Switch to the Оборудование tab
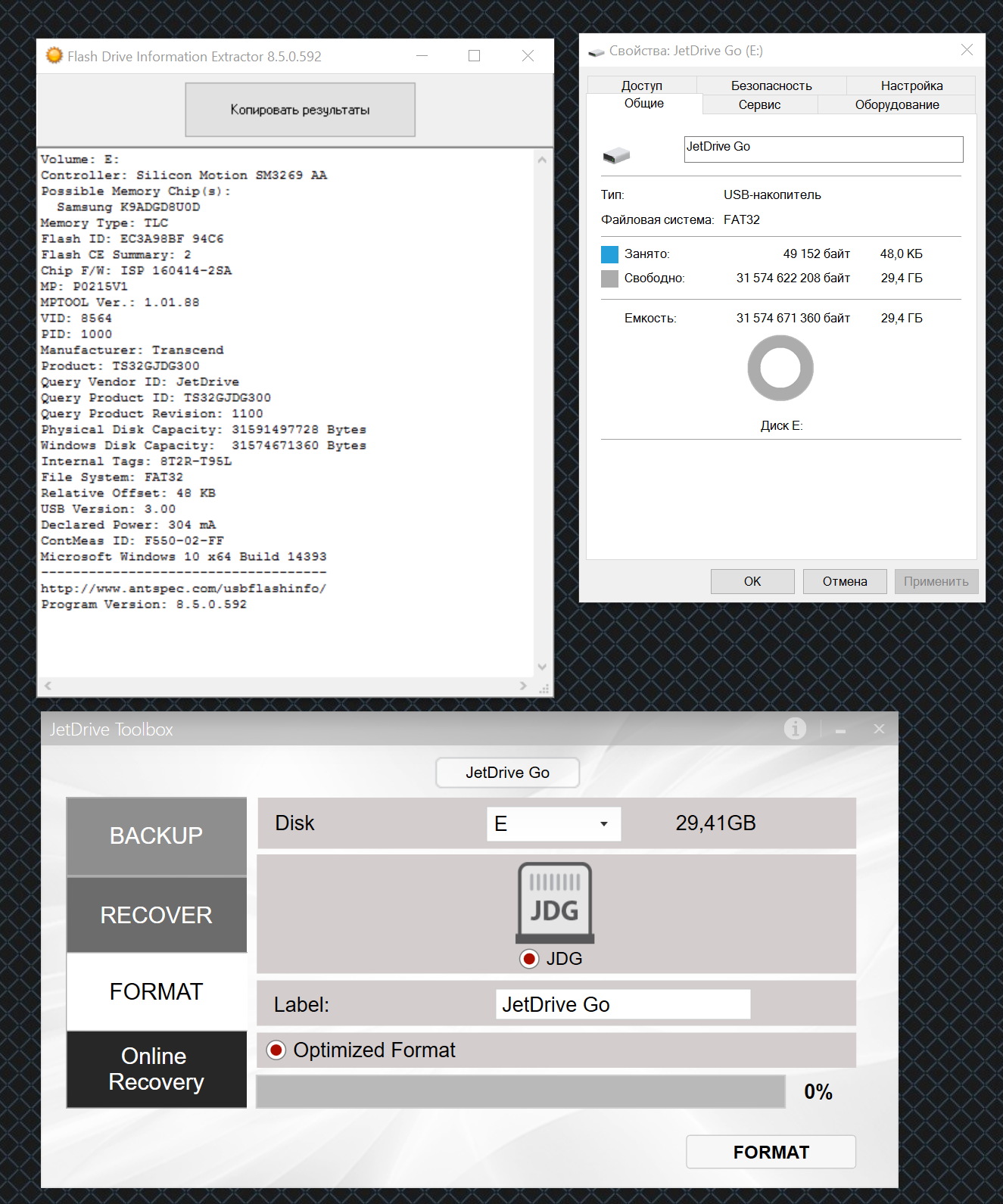The width and height of the screenshot is (1003, 1204). point(897,104)
